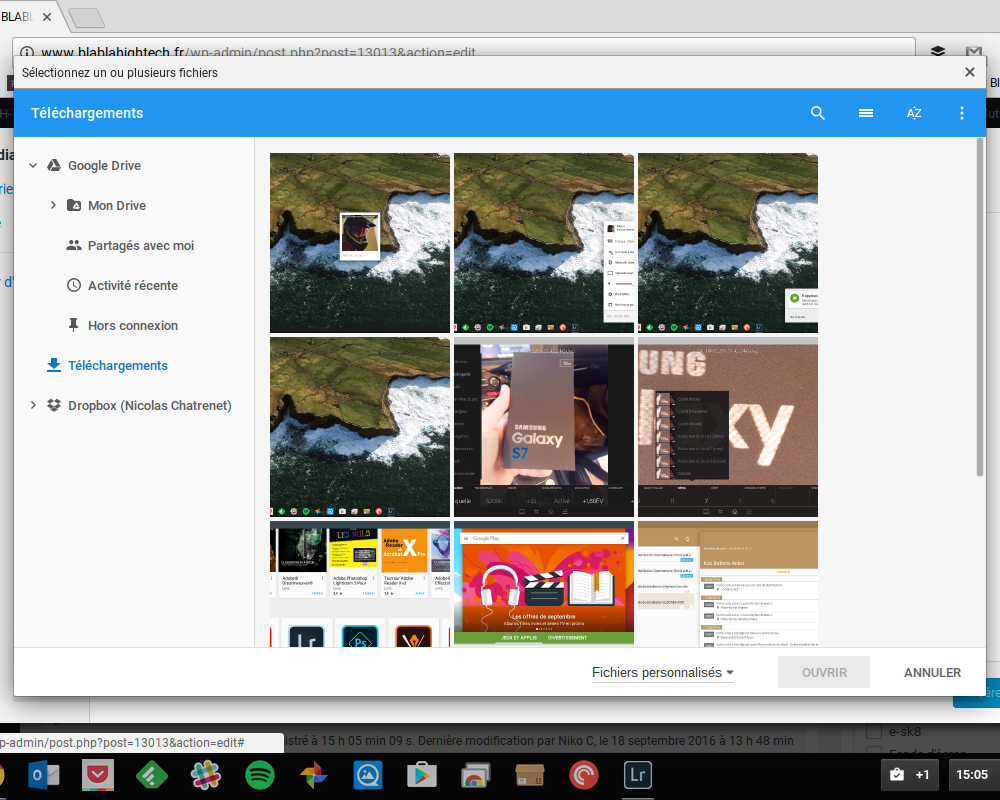Select the Google Play offers thumbnail
The height and width of the screenshot is (800, 1000).
click(x=544, y=584)
